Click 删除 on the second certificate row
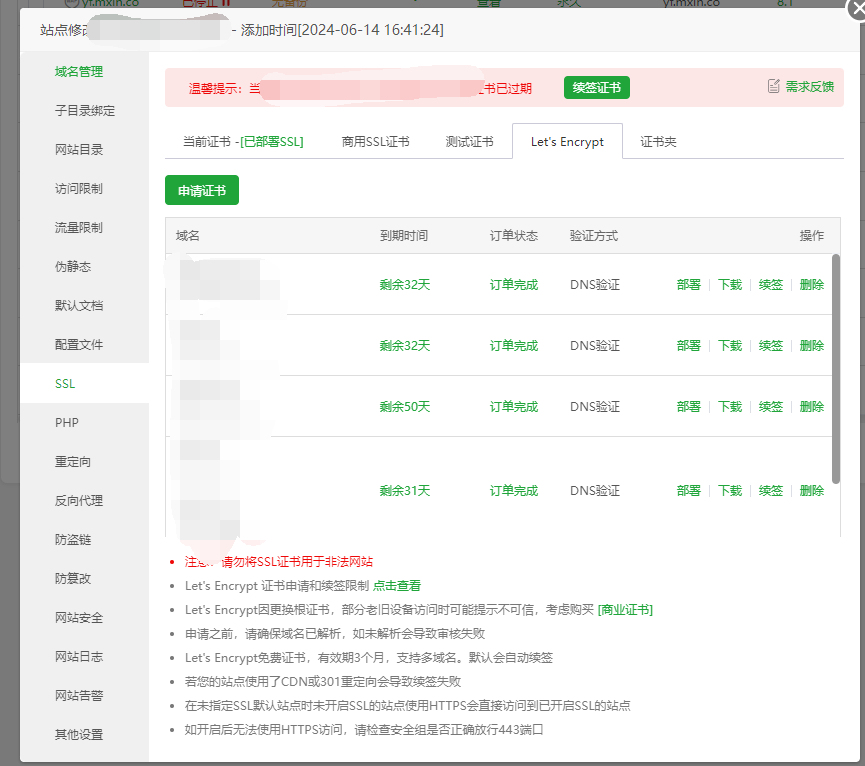This screenshot has height=766, width=865. point(812,346)
